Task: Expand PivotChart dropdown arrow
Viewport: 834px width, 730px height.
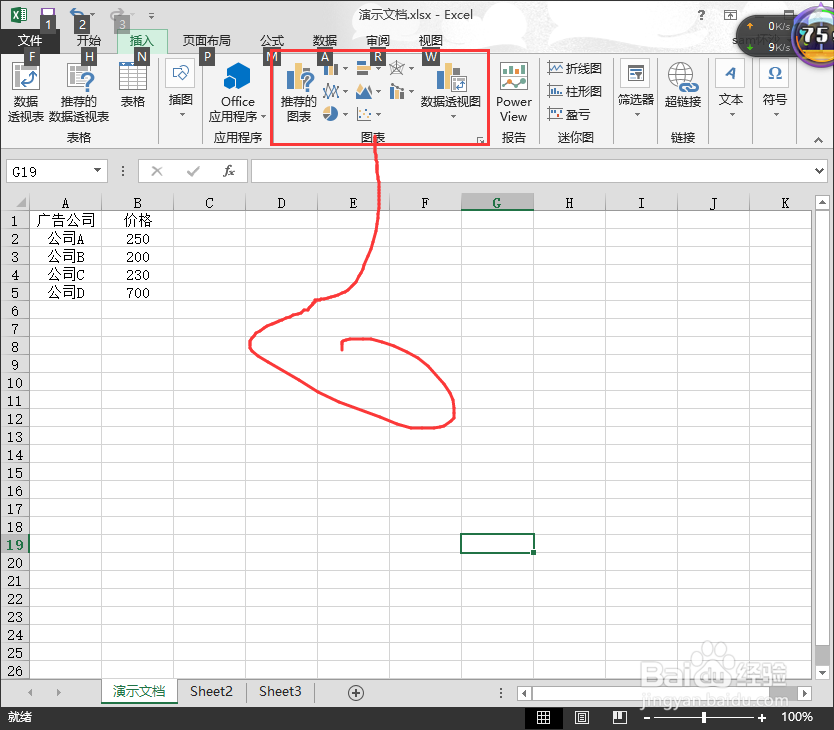Action: pyautogui.click(x=453, y=116)
